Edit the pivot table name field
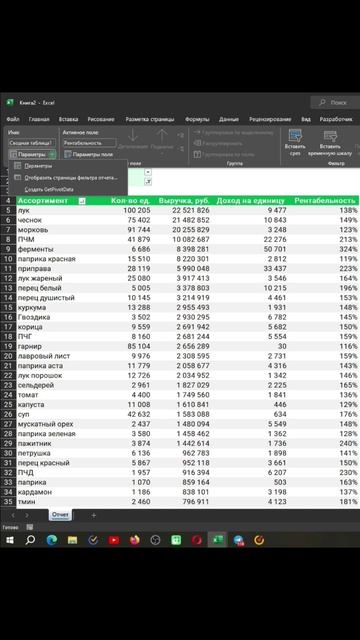 [32, 143]
